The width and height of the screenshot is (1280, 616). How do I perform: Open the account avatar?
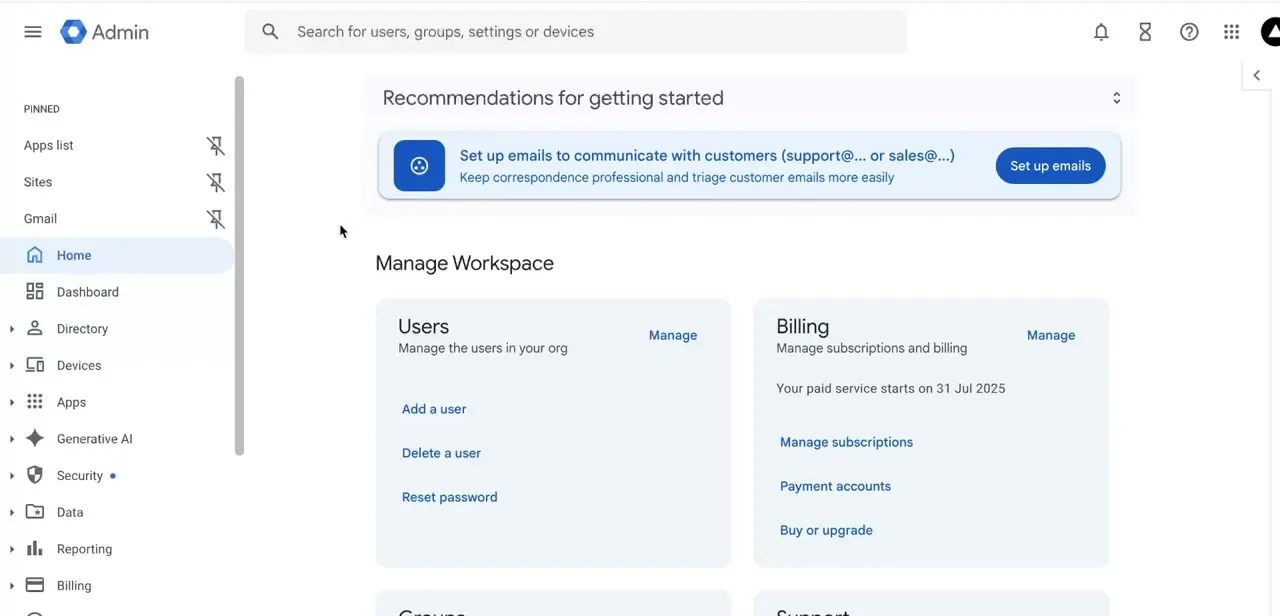pyautogui.click(x=1271, y=32)
